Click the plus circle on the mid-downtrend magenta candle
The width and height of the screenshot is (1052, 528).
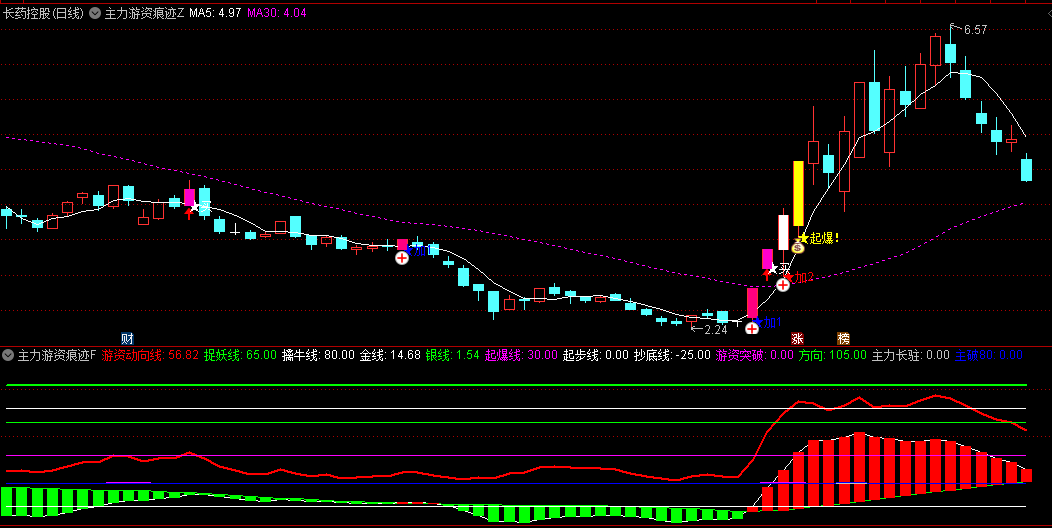point(402,258)
